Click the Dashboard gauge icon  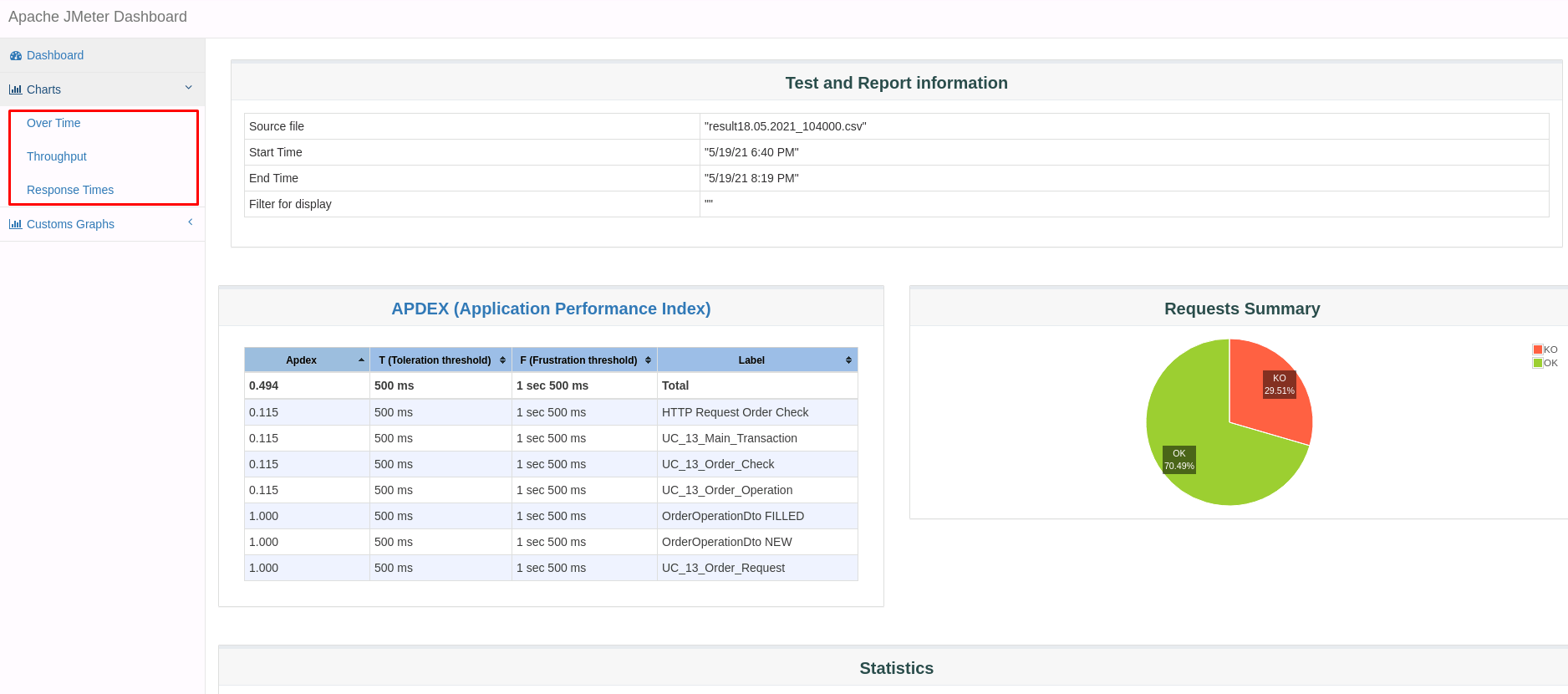(16, 56)
